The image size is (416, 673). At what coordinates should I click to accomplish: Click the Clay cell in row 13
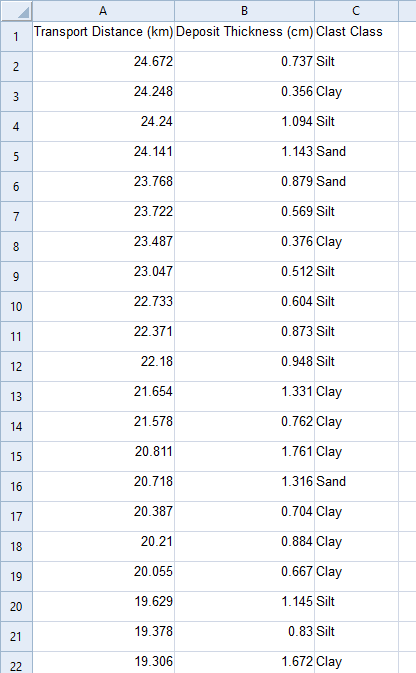[x=356, y=397]
